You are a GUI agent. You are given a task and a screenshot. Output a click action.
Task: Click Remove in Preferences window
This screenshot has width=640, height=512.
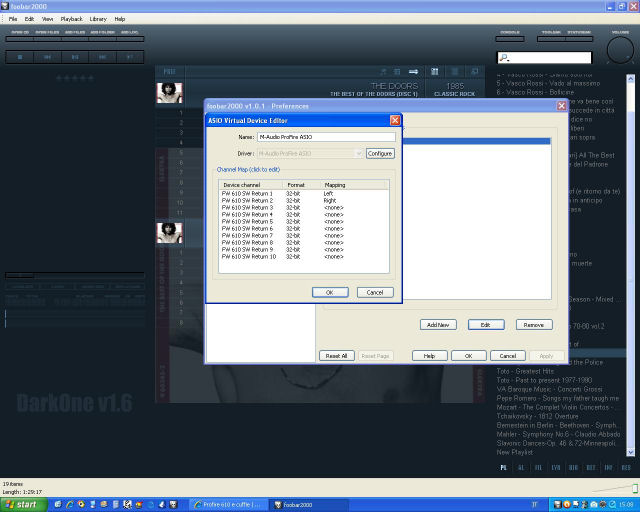pyautogui.click(x=534, y=325)
